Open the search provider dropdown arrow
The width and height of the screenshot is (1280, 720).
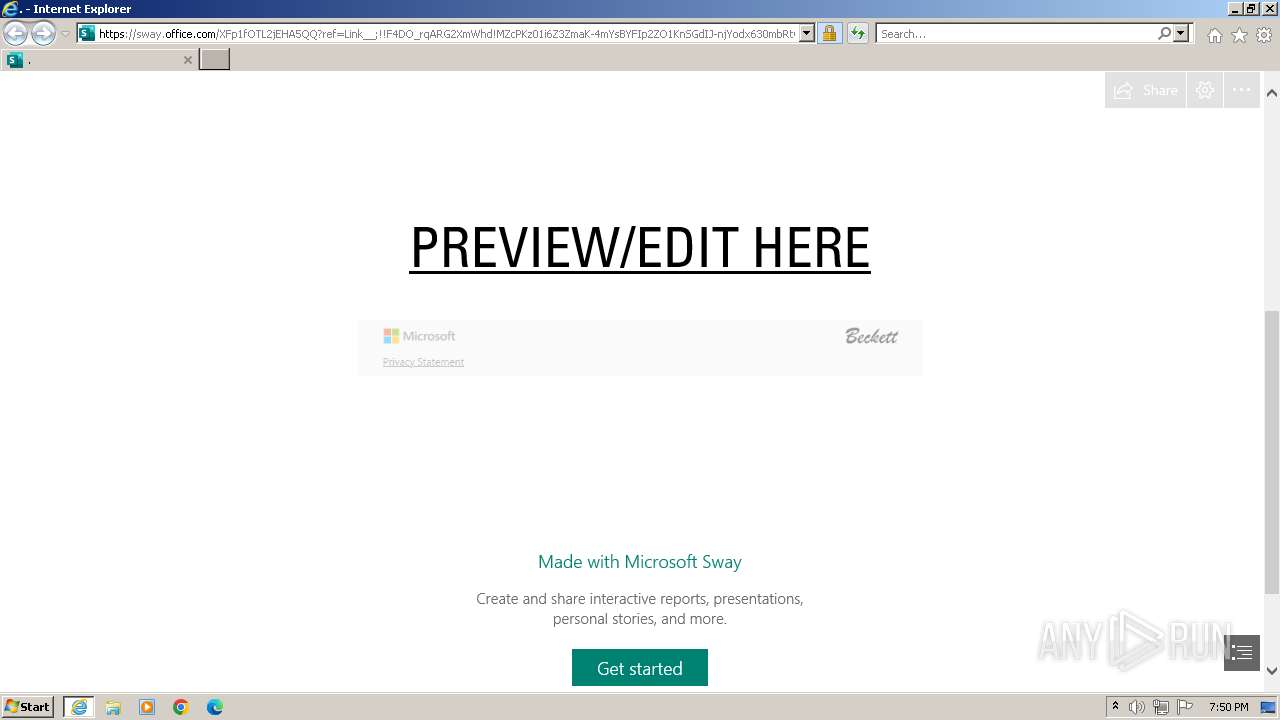pyautogui.click(x=1181, y=34)
